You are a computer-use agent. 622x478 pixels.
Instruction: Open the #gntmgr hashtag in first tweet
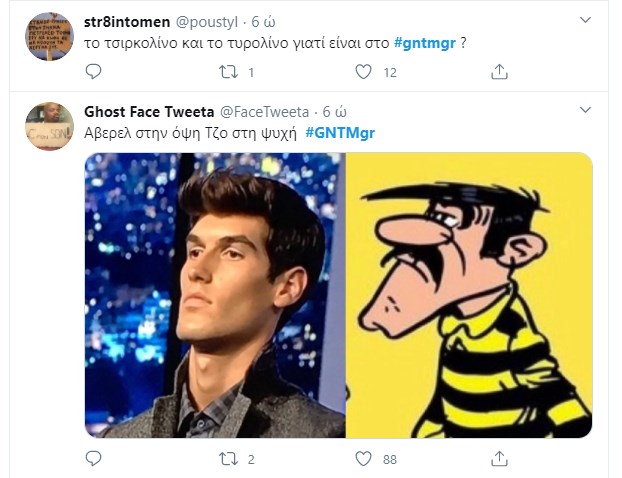(x=425, y=42)
